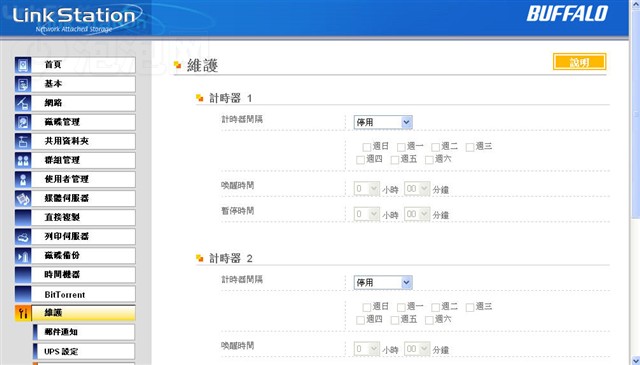Click the 維護 wrench icon in sidebar
Image resolution: width=640 pixels, height=365 pixels.
click(23, 313)
